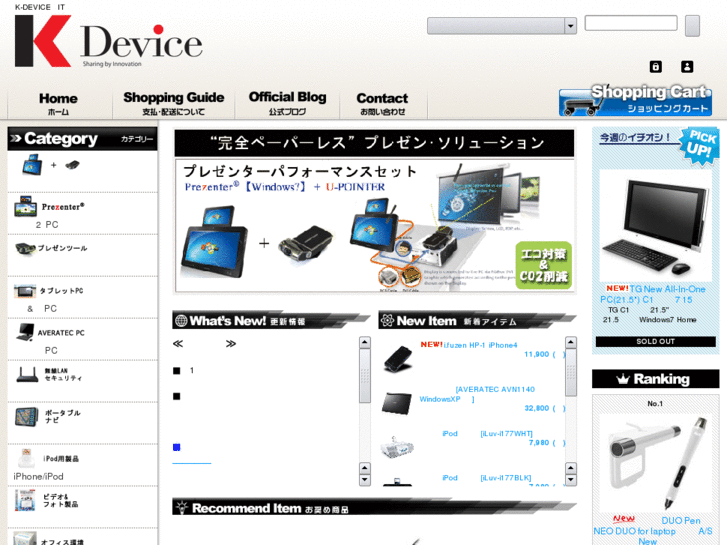The height and width of the screenshot is (545, 727).
Task: Open the lock icon in the header
Action: [656, 66]
